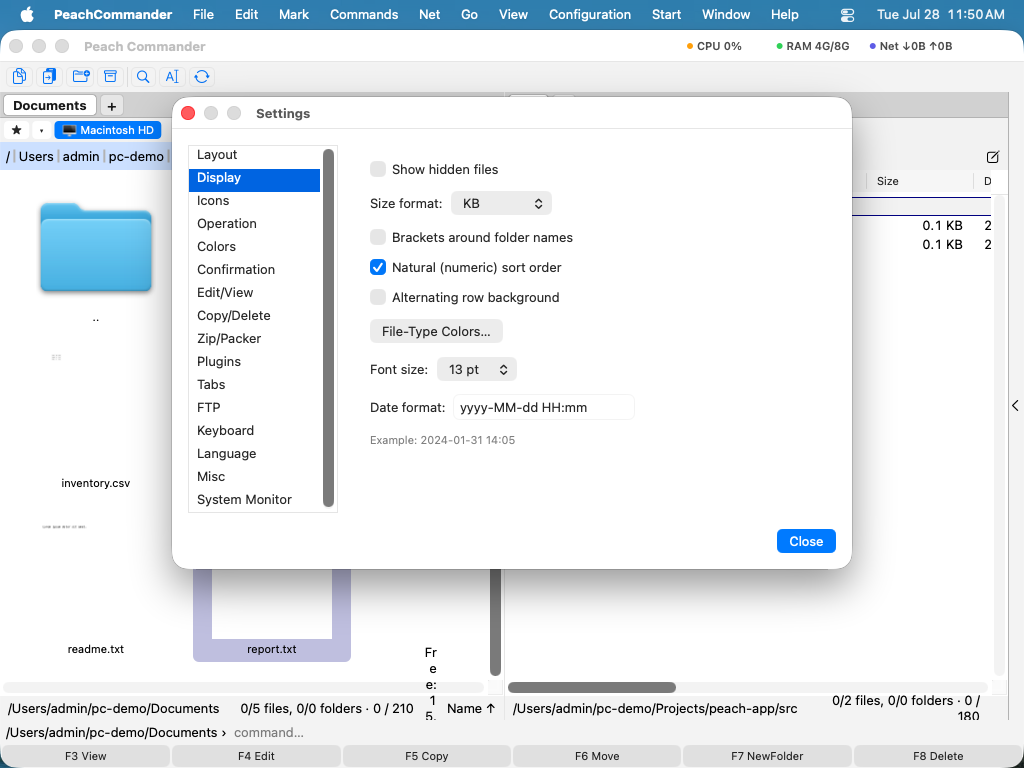Image resolution: width=1024 pixels, height=768 pixels.
Task: Click the F6 Move button
Action: (x=597, y=756)
